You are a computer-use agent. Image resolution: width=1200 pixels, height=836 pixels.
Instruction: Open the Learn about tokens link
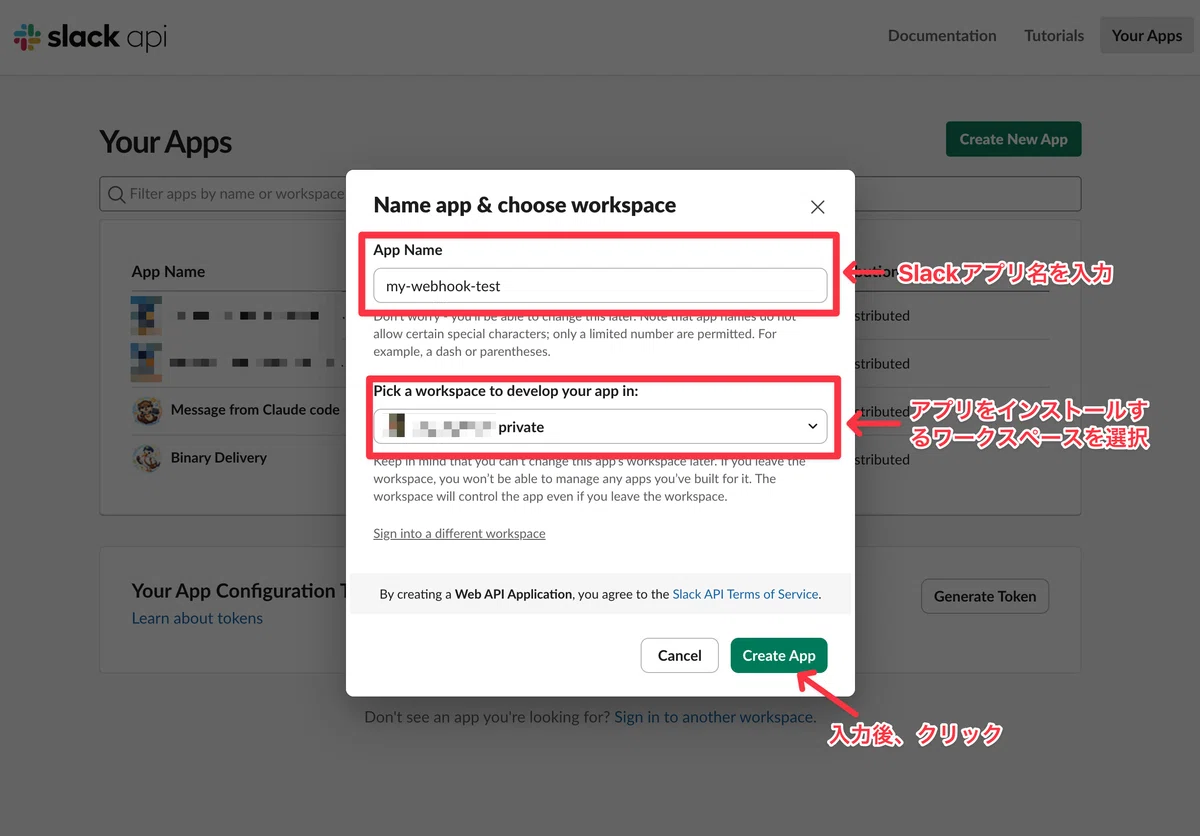(x=197, y=618)
